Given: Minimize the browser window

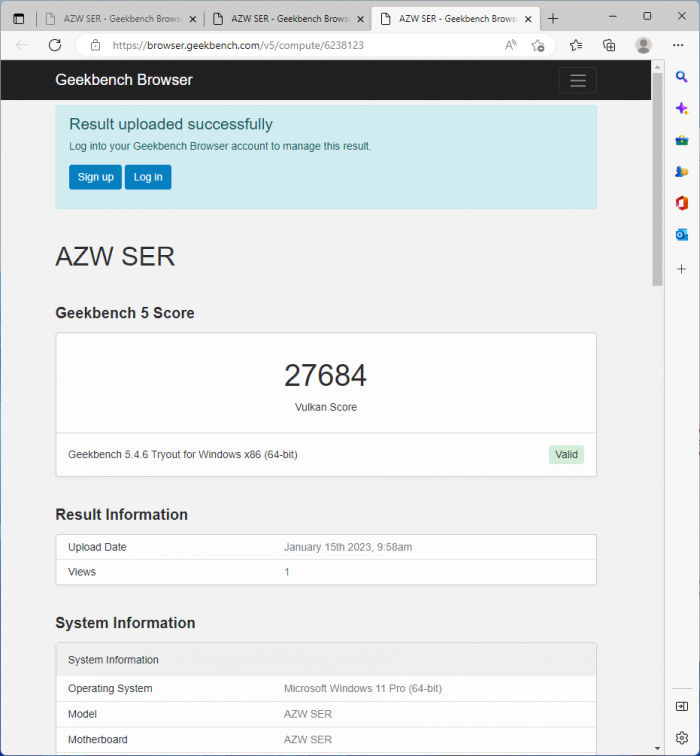Looking at the screenshot, I should pyautogui.click(x=612, y=16).
